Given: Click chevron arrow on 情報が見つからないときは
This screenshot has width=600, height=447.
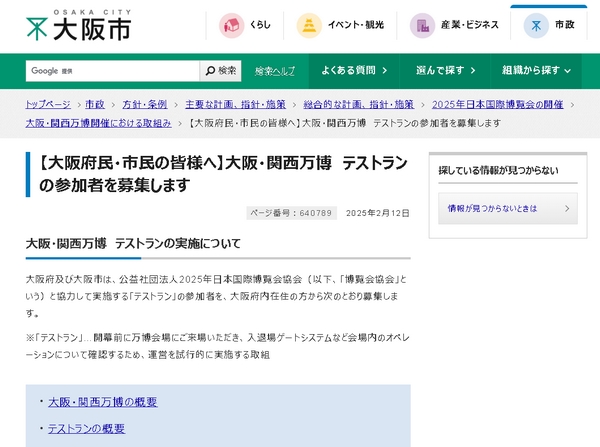Looking at the screenshot, I should [x=567, y=209].
